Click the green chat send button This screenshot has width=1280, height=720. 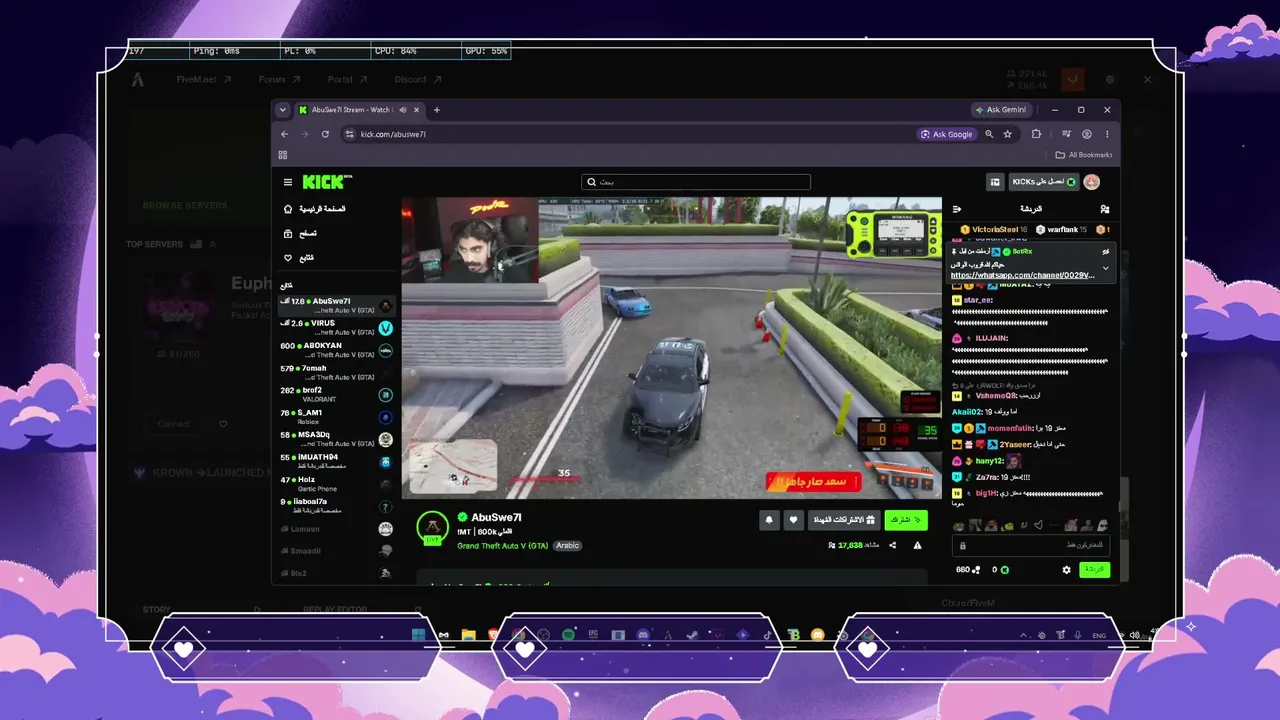click(x=1095, y=570)
